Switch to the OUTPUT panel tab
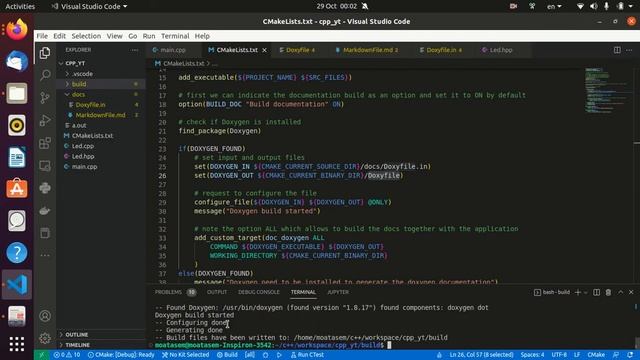Screen dimensions: 640x360 pos(217,292)
